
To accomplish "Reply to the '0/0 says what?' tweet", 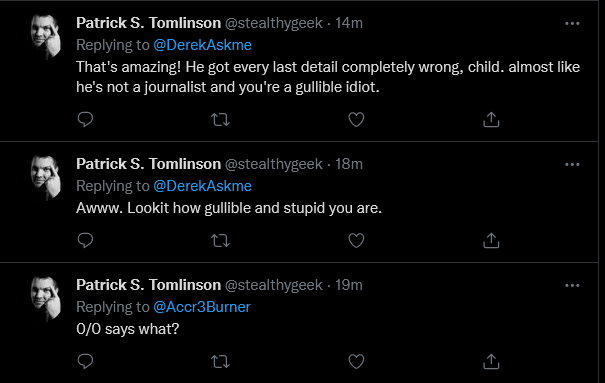I will click(x=85, y=361).
